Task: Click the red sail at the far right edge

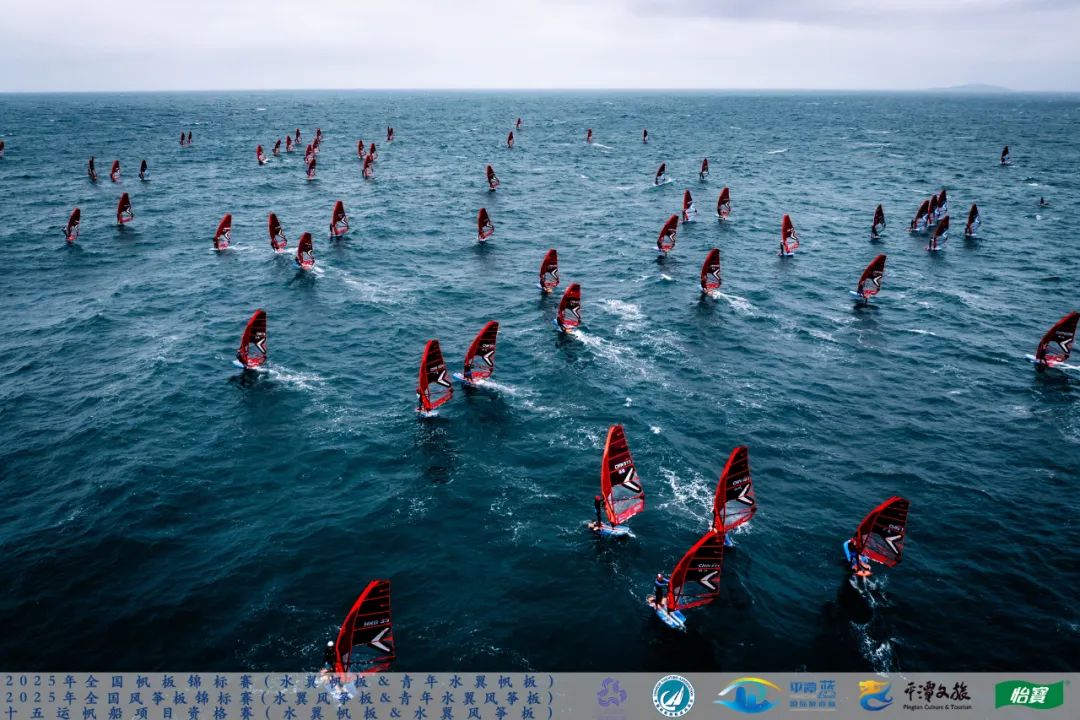Action: [x=1057, y=339]
